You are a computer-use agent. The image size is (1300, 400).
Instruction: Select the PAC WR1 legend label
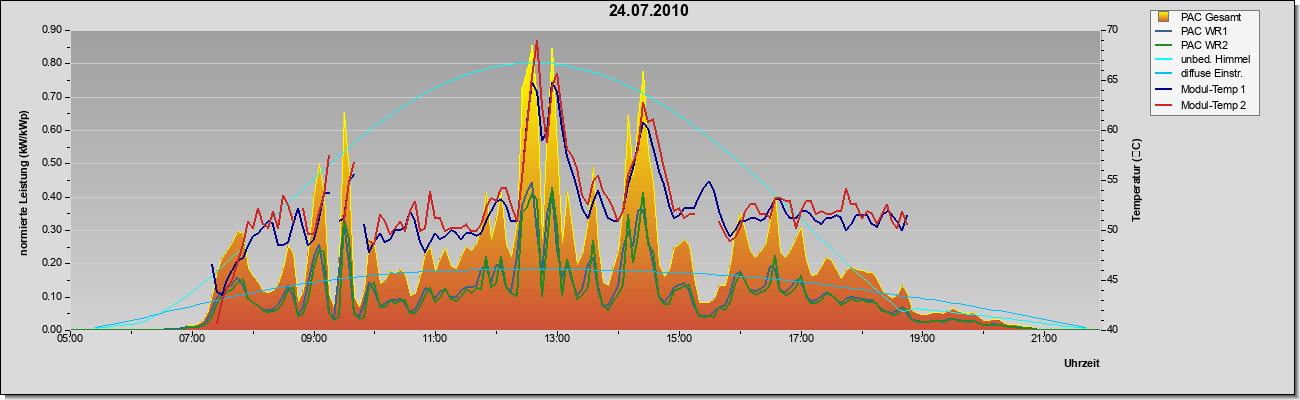coord(1204,31)
